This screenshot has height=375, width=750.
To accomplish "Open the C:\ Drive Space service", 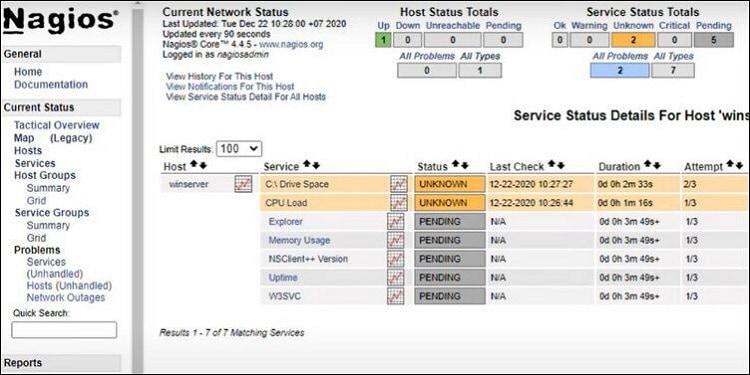I will point(297,184).
